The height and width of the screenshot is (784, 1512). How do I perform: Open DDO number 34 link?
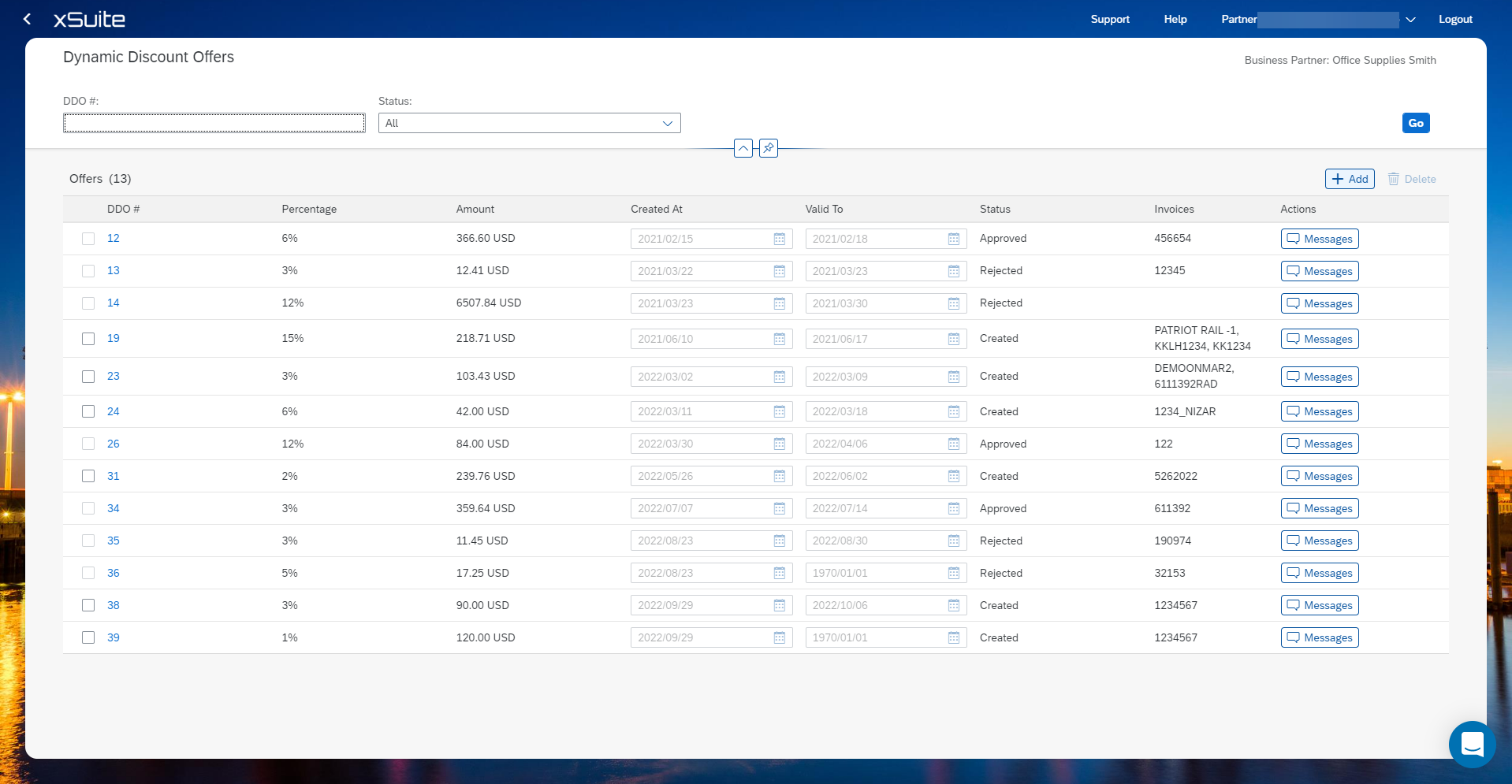coord(114,508)
